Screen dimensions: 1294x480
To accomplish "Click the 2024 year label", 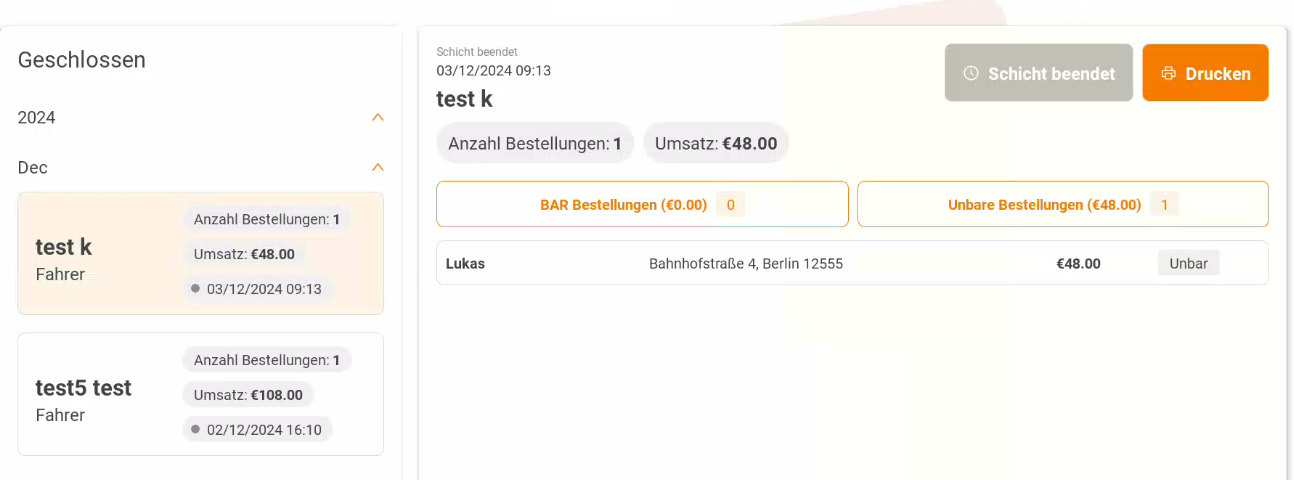I will click(37, 118).
